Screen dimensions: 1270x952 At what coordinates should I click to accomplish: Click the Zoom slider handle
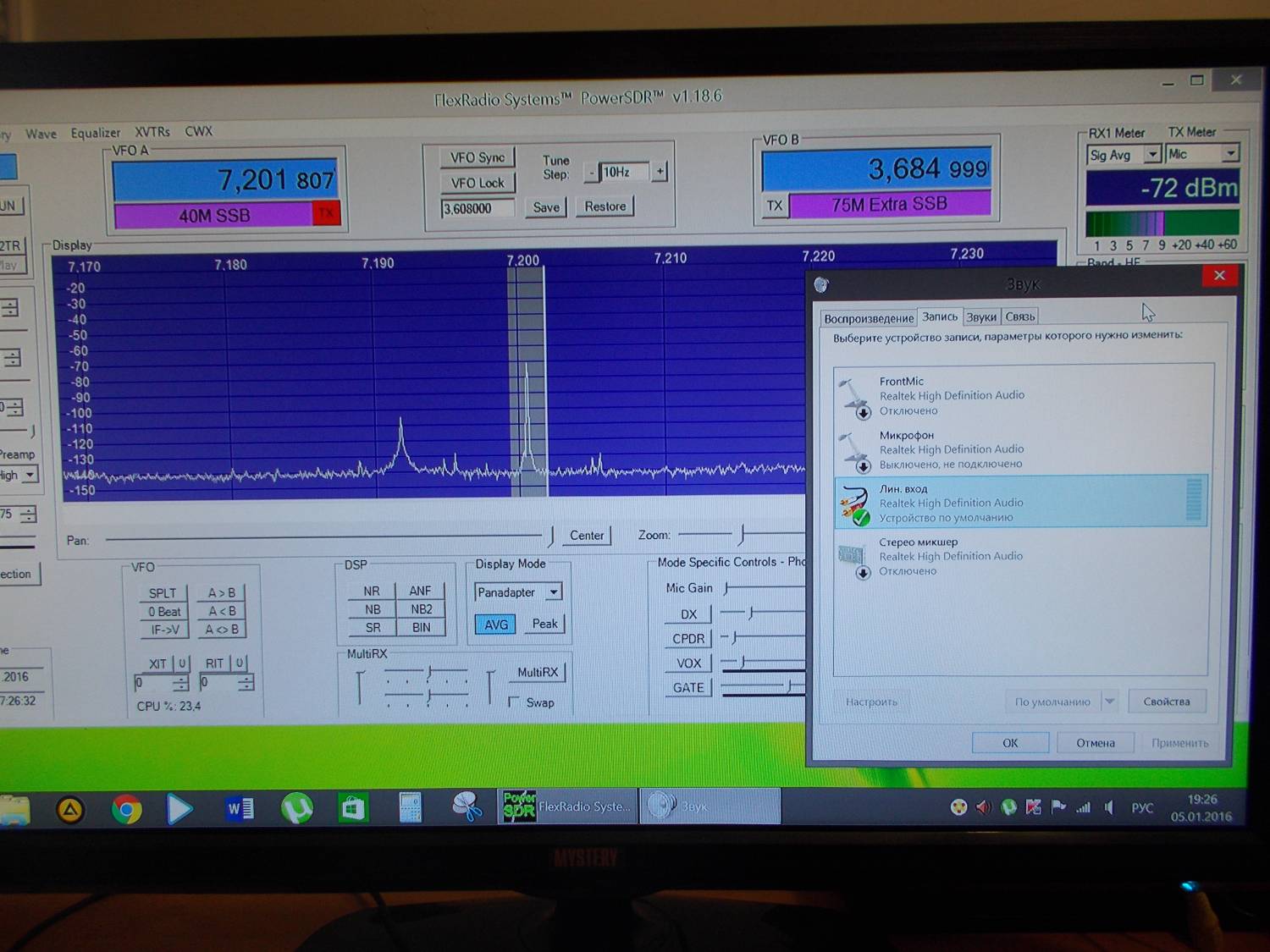pos(742,534)
